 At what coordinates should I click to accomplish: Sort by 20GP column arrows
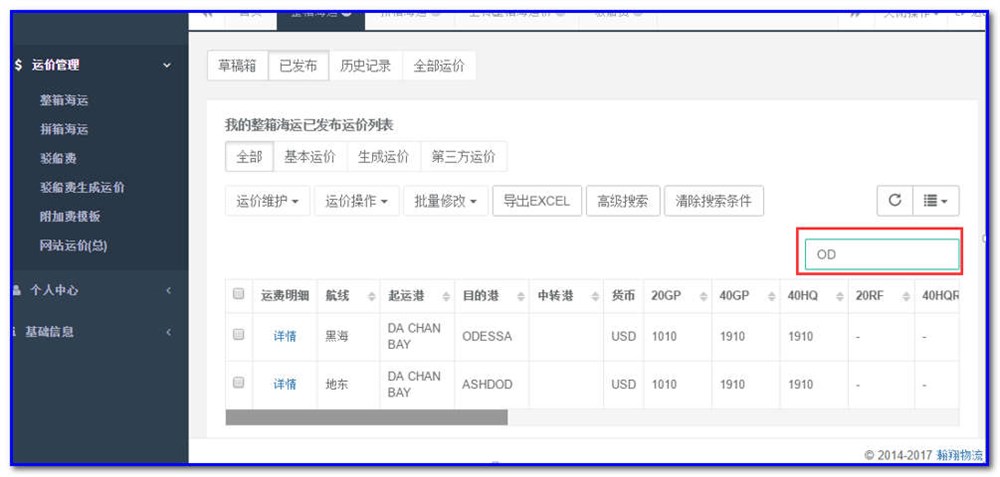[703, 297]
